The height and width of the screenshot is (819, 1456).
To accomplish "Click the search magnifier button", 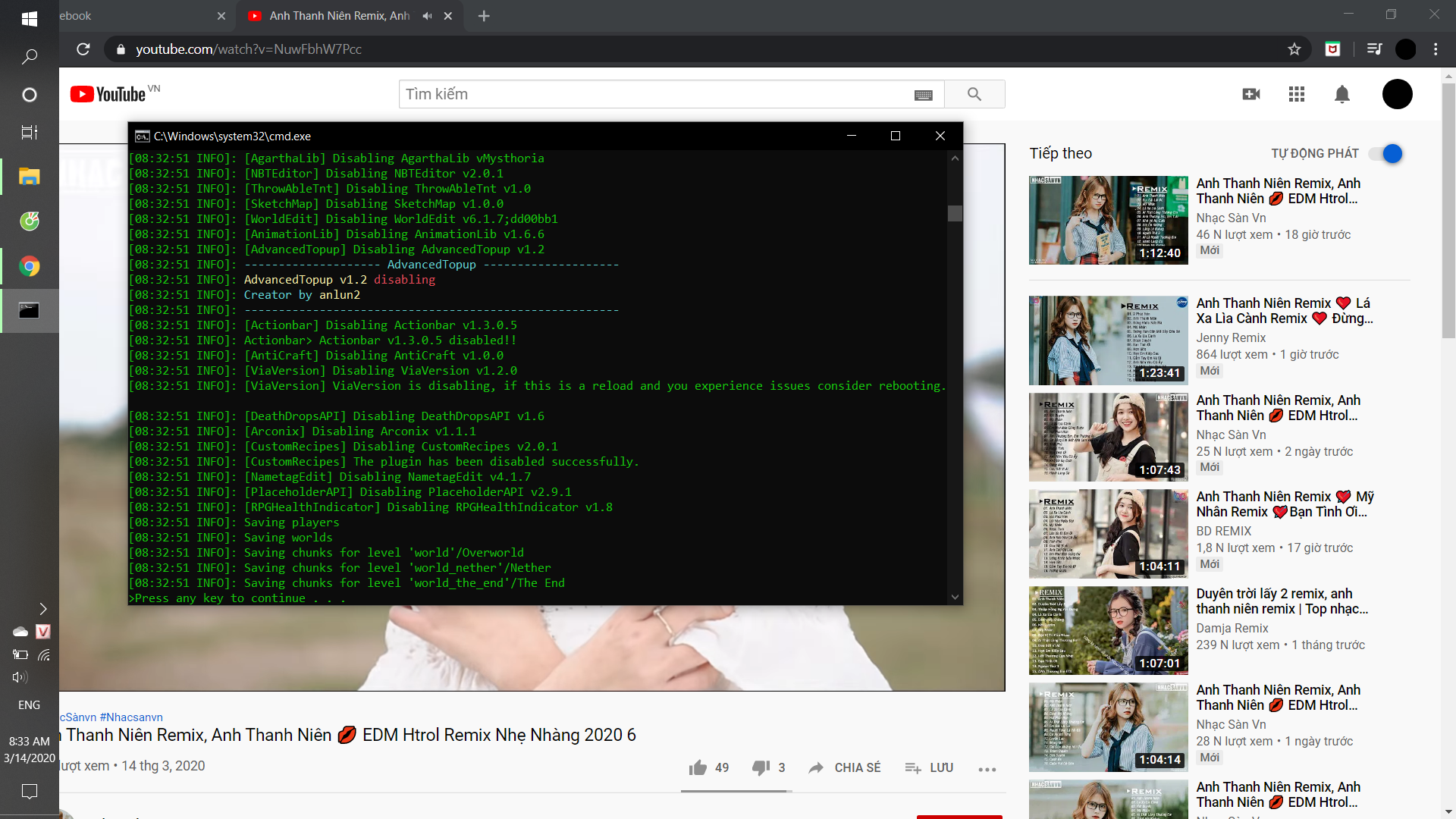I will pos(974,94).
